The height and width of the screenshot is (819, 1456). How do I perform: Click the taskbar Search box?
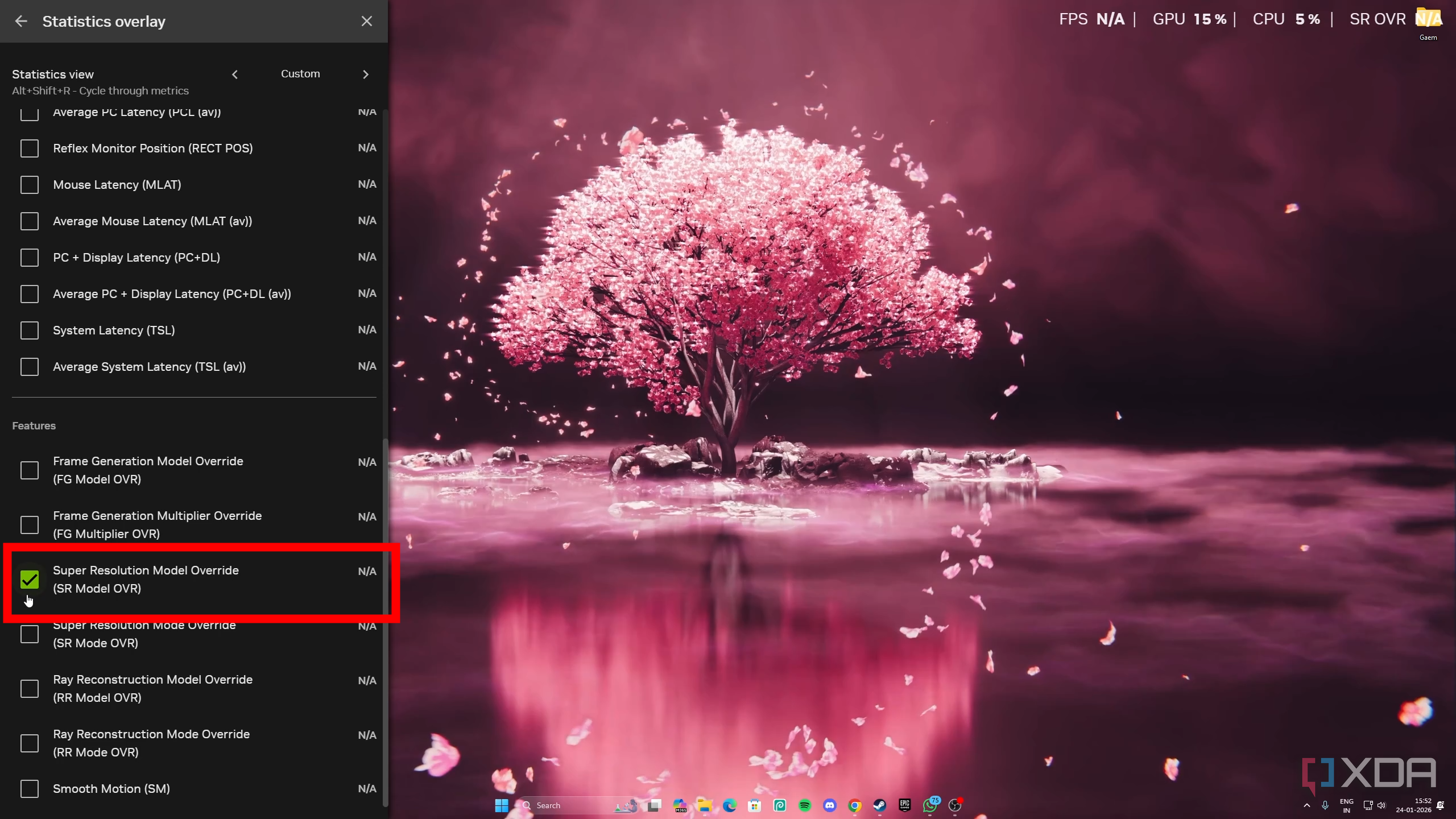(579, 805)
